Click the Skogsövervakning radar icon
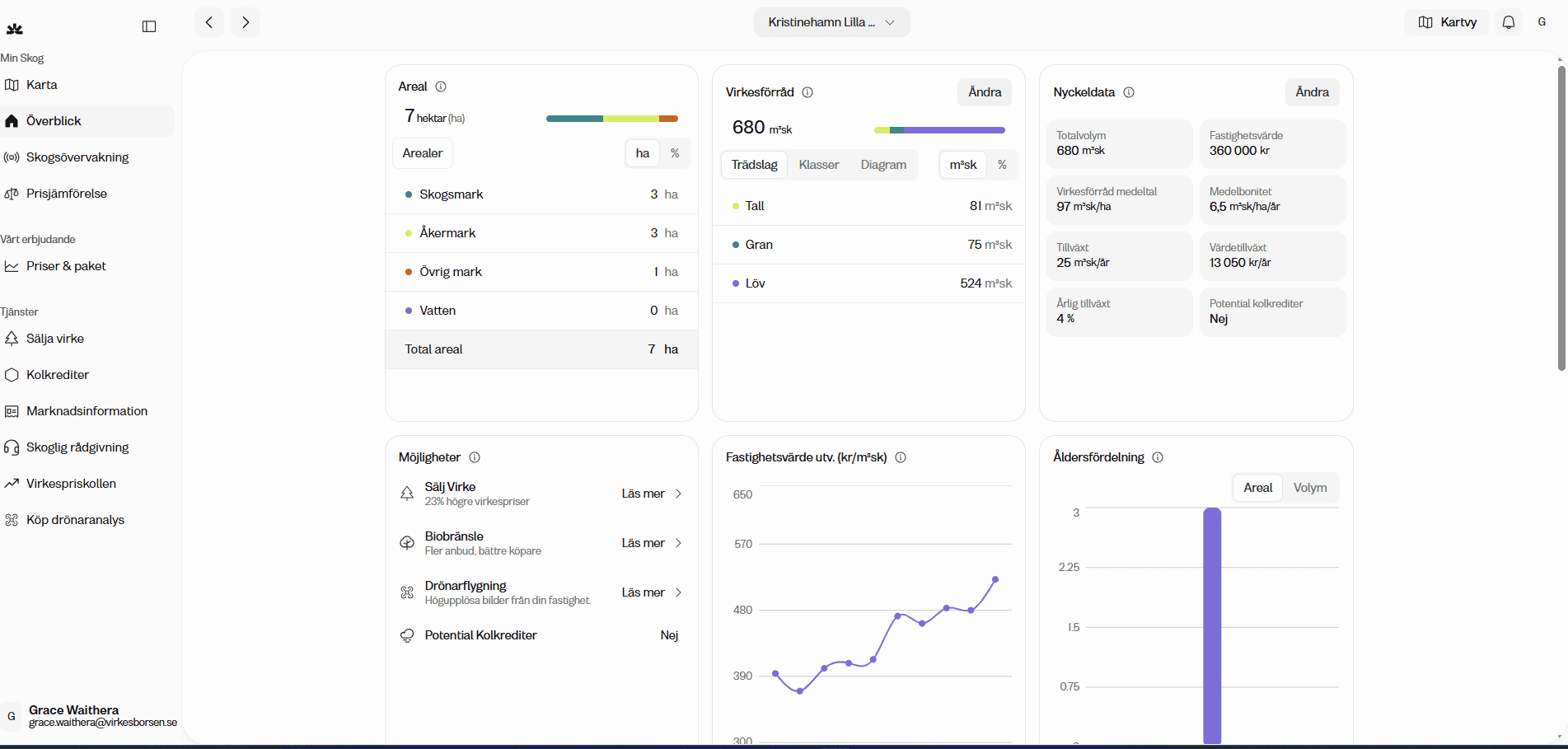The height and width of the screenshot is (749, 1568). click(x=12, y=157)
